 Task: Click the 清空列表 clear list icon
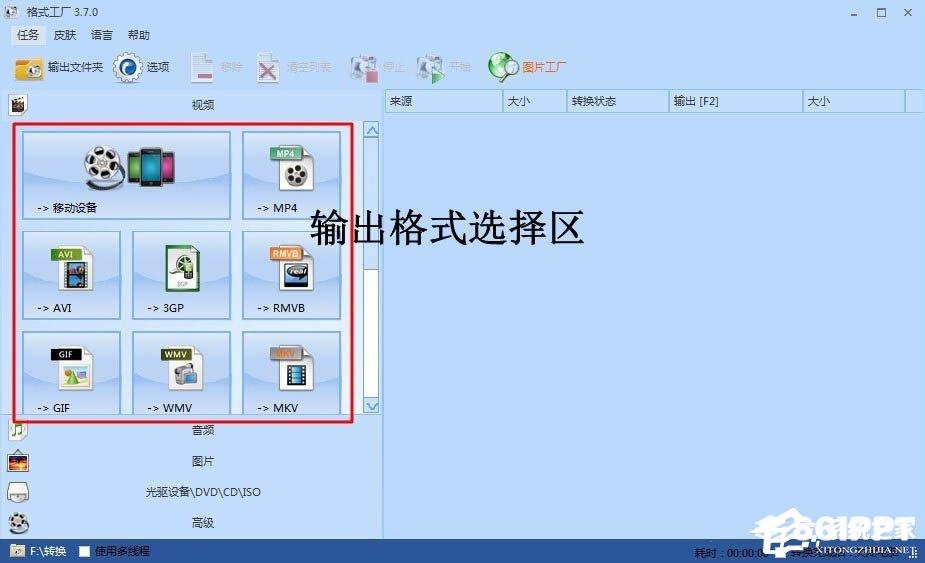(x=267, y=68)
